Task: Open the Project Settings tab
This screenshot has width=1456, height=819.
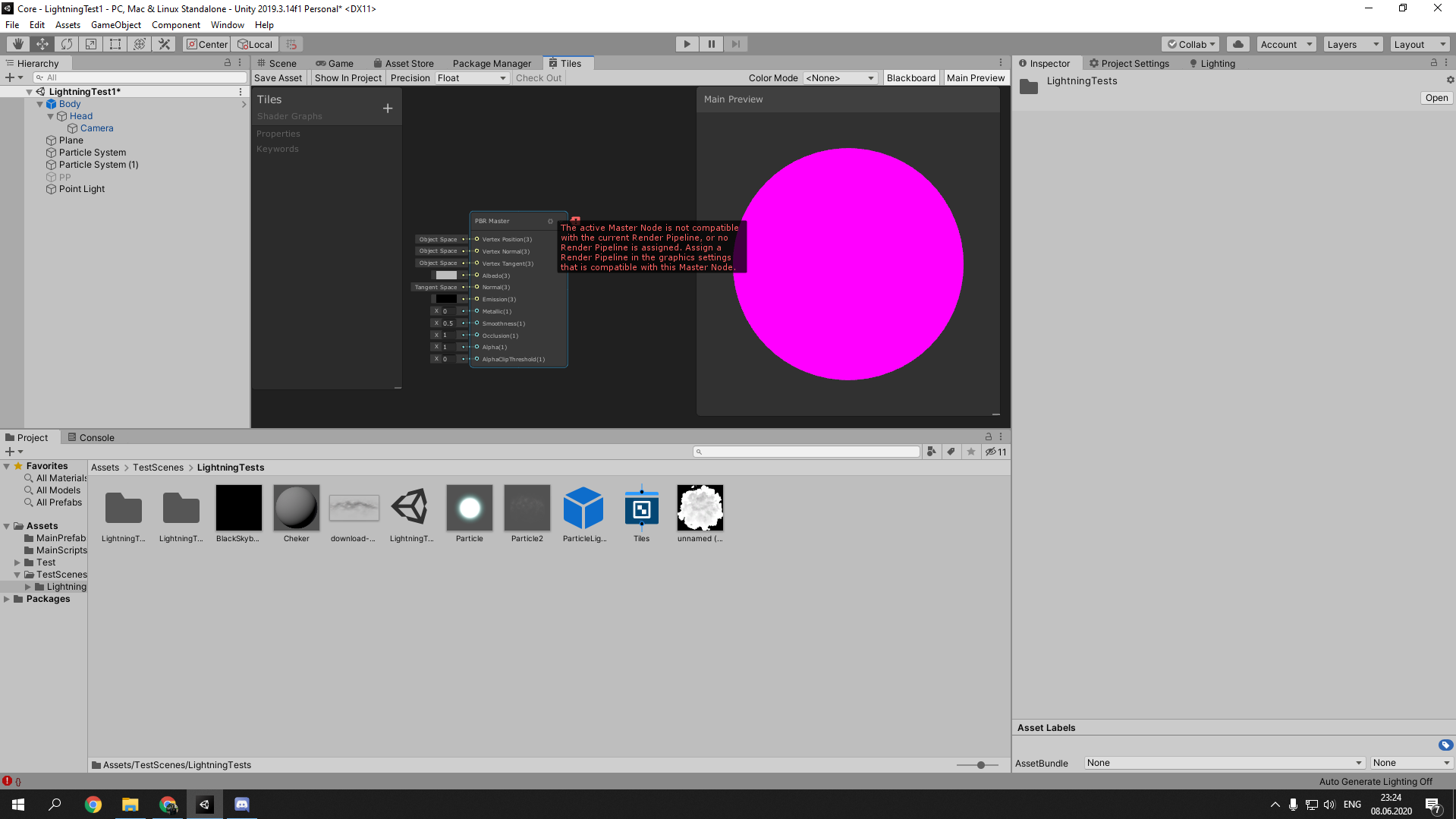Action: (x=1130, y=63)
